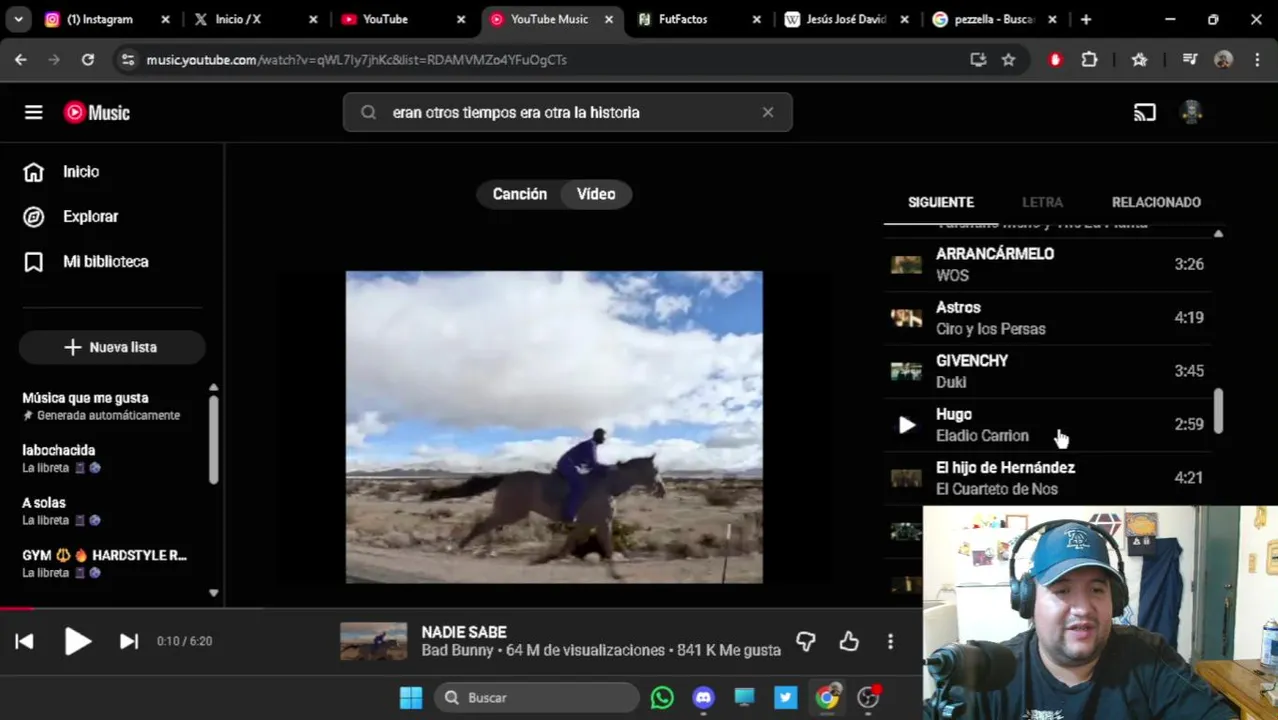The height and width of the screenshot is (720, 1278).
Task: Open the hamburger guide menu
Action: (x=34, y=112)
